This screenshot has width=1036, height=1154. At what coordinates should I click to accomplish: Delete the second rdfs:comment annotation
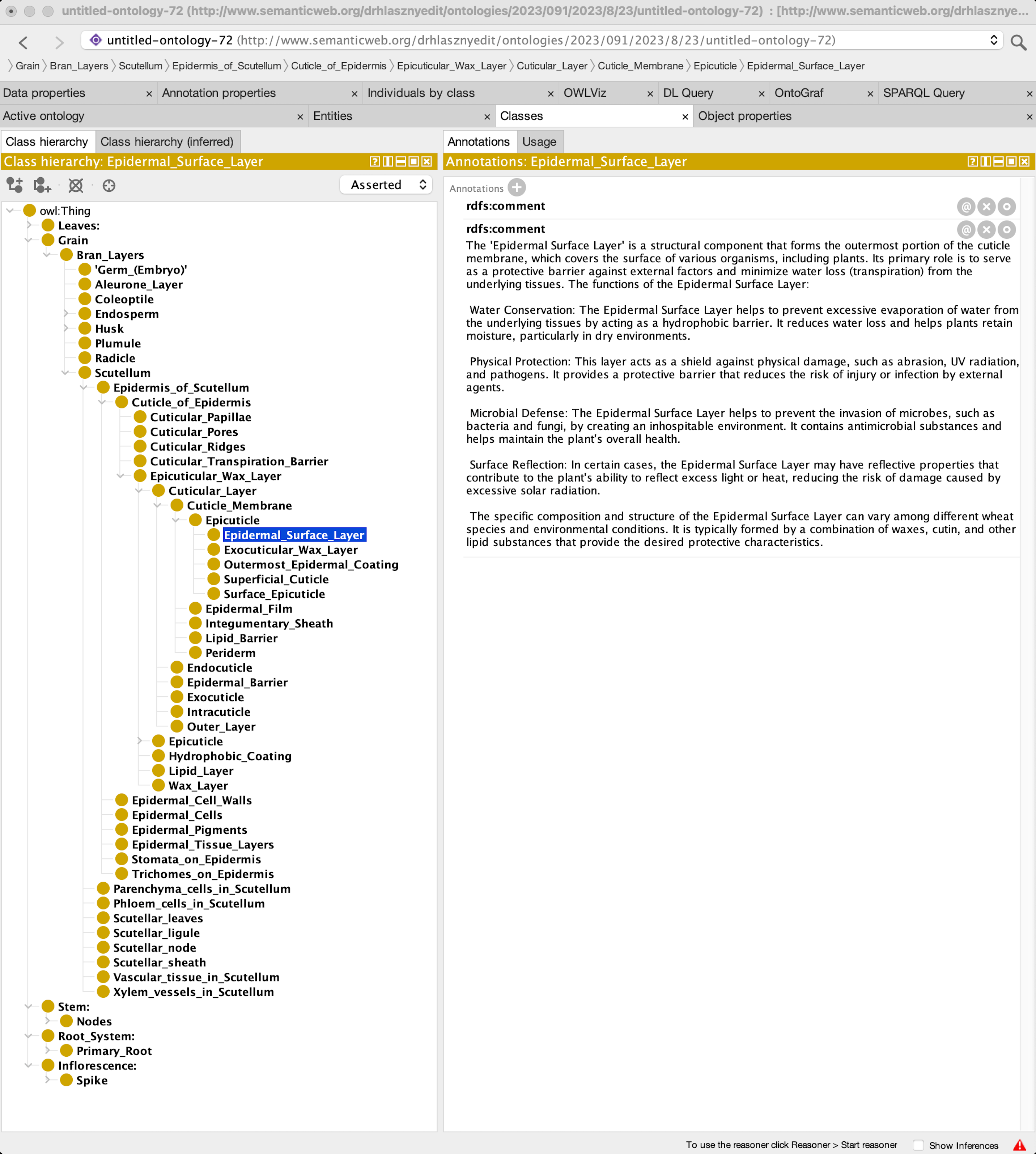986,229
